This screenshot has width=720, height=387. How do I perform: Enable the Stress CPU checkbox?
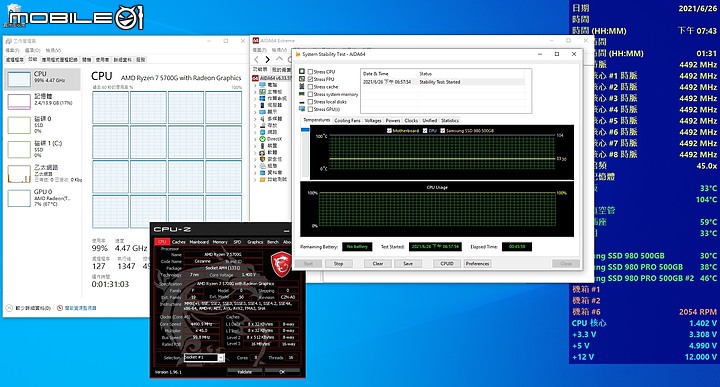click(310, 72)
